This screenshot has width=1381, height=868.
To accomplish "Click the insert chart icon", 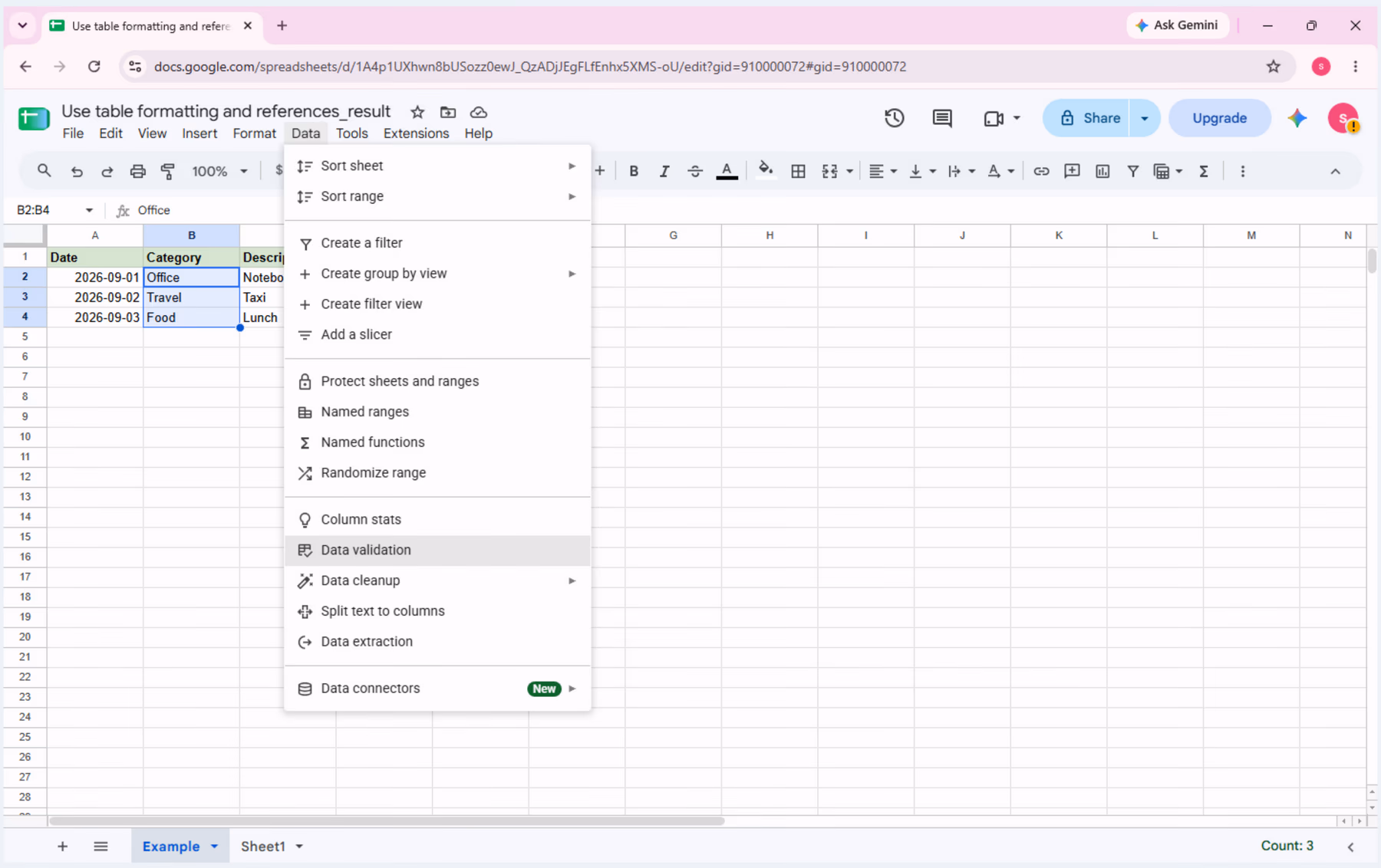I will click(x=1102, y=171).
